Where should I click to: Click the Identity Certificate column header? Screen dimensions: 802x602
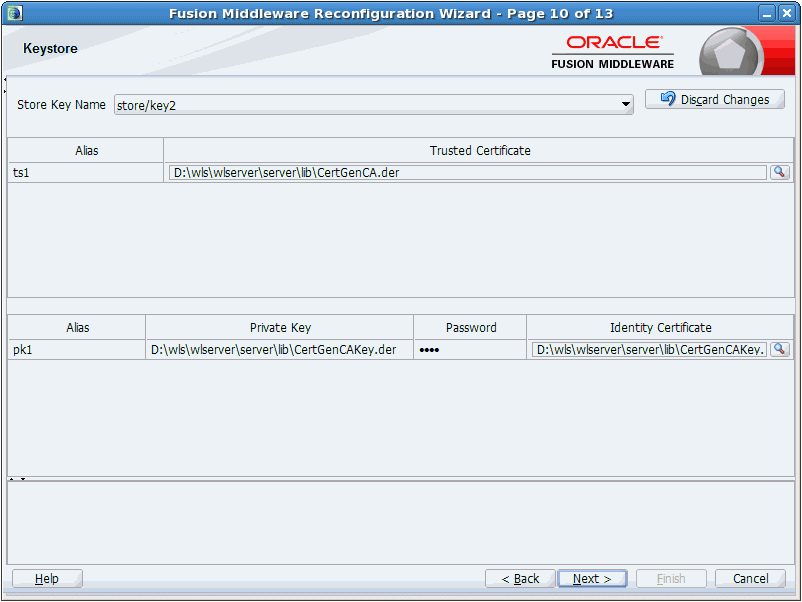[x=660, y=327]
